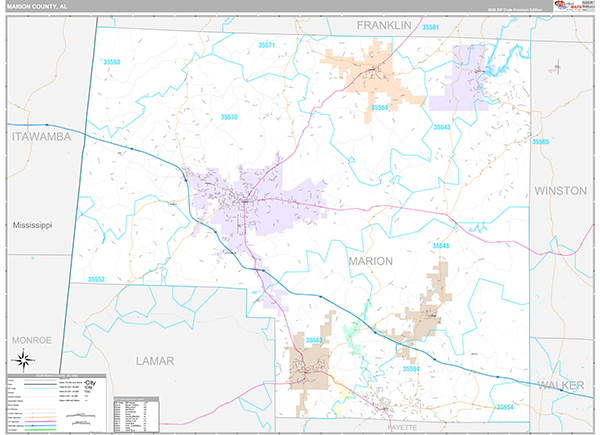Click the LAMAR county label
Viewport: 600px width, 435px height.
tap(155, 361)
